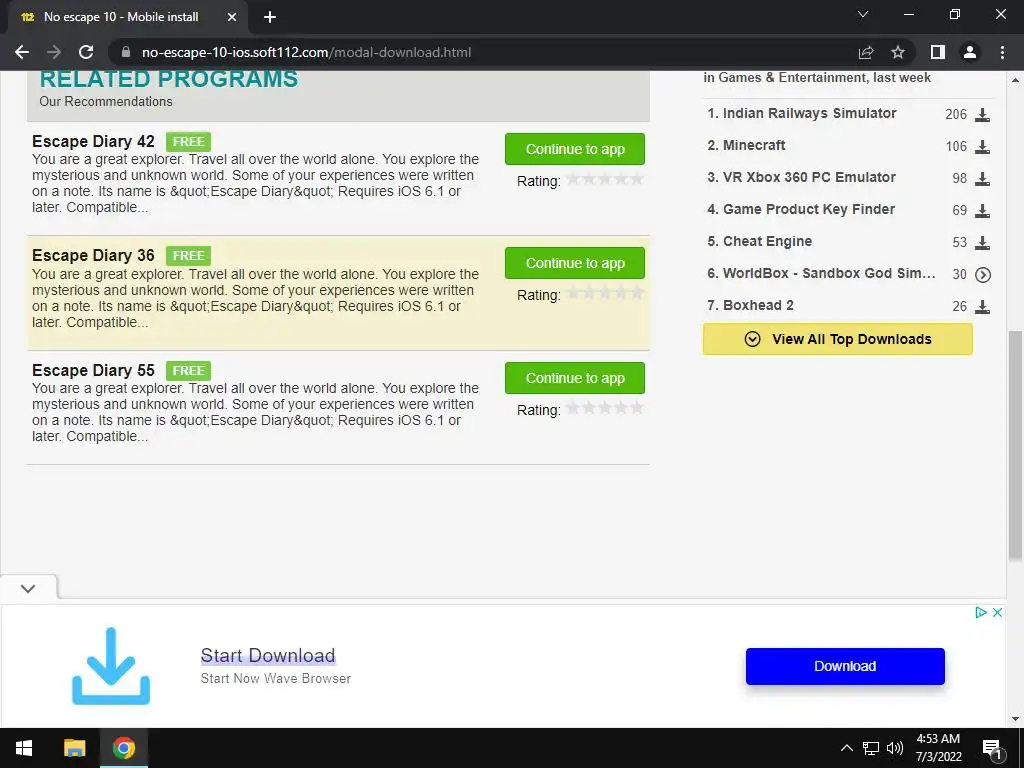
Task: Continue to app for Escape Diary 55
Action: tap(575, 378)
